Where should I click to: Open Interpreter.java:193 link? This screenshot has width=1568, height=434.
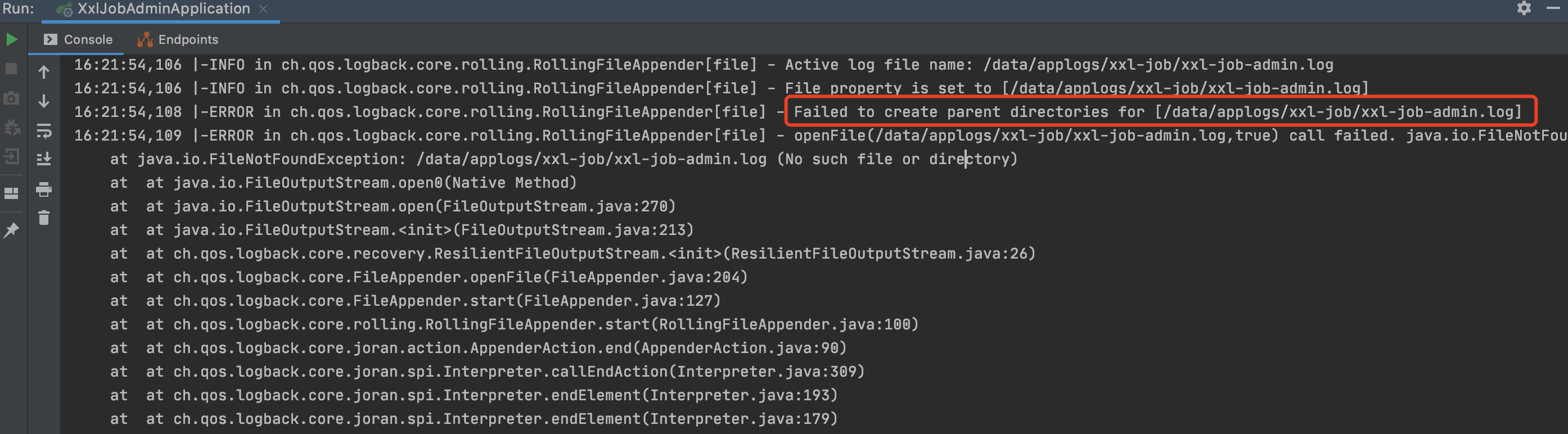tap(741, 396)
